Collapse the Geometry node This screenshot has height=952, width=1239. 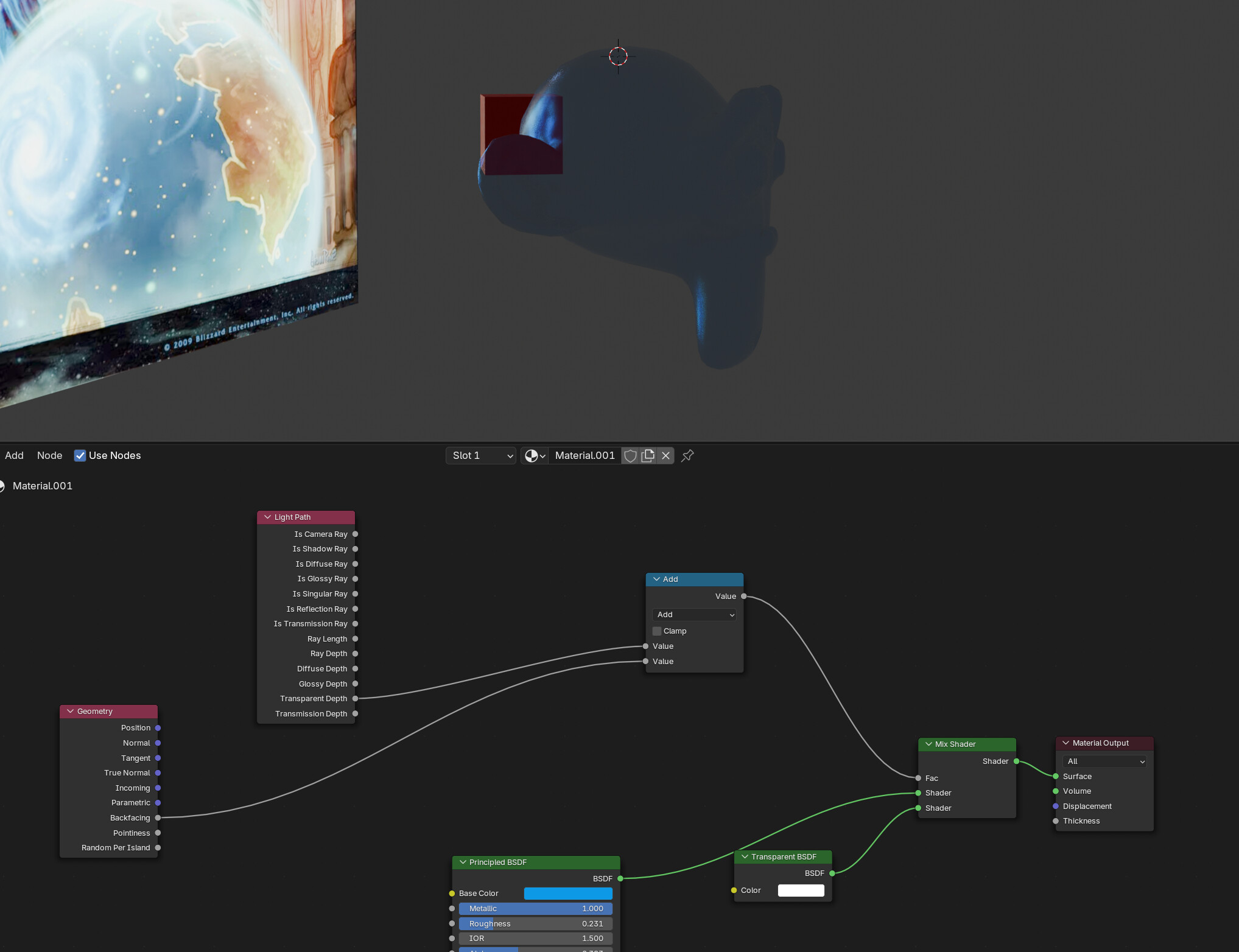70,712
